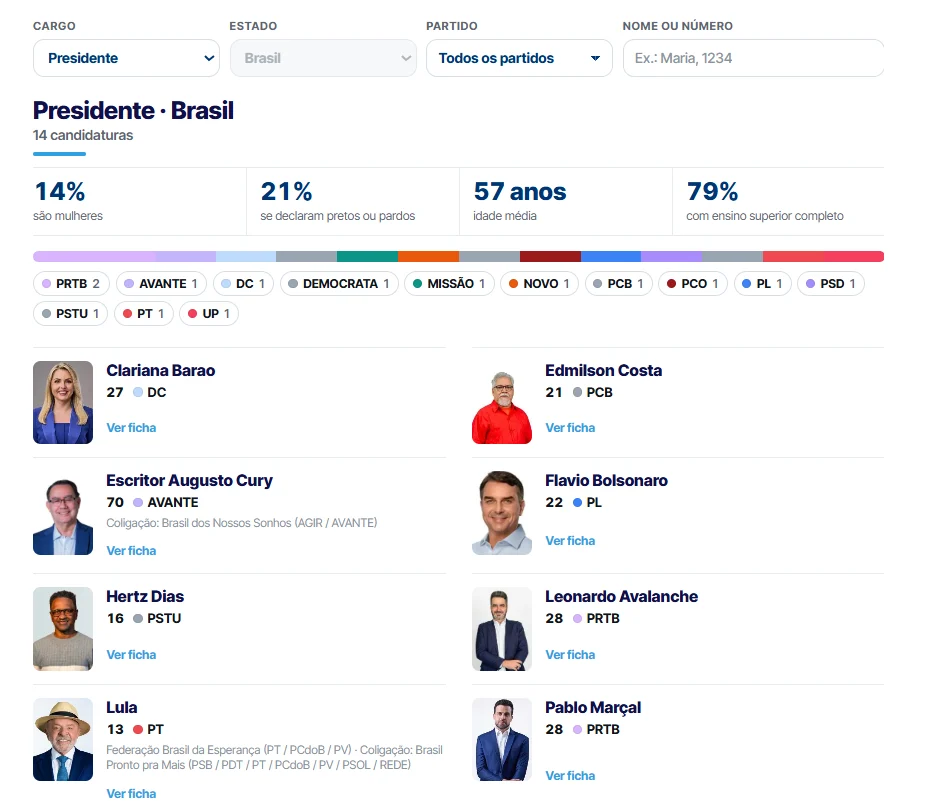Open Ver ficha for Edmilson Costa

click(x=570, y=428)
